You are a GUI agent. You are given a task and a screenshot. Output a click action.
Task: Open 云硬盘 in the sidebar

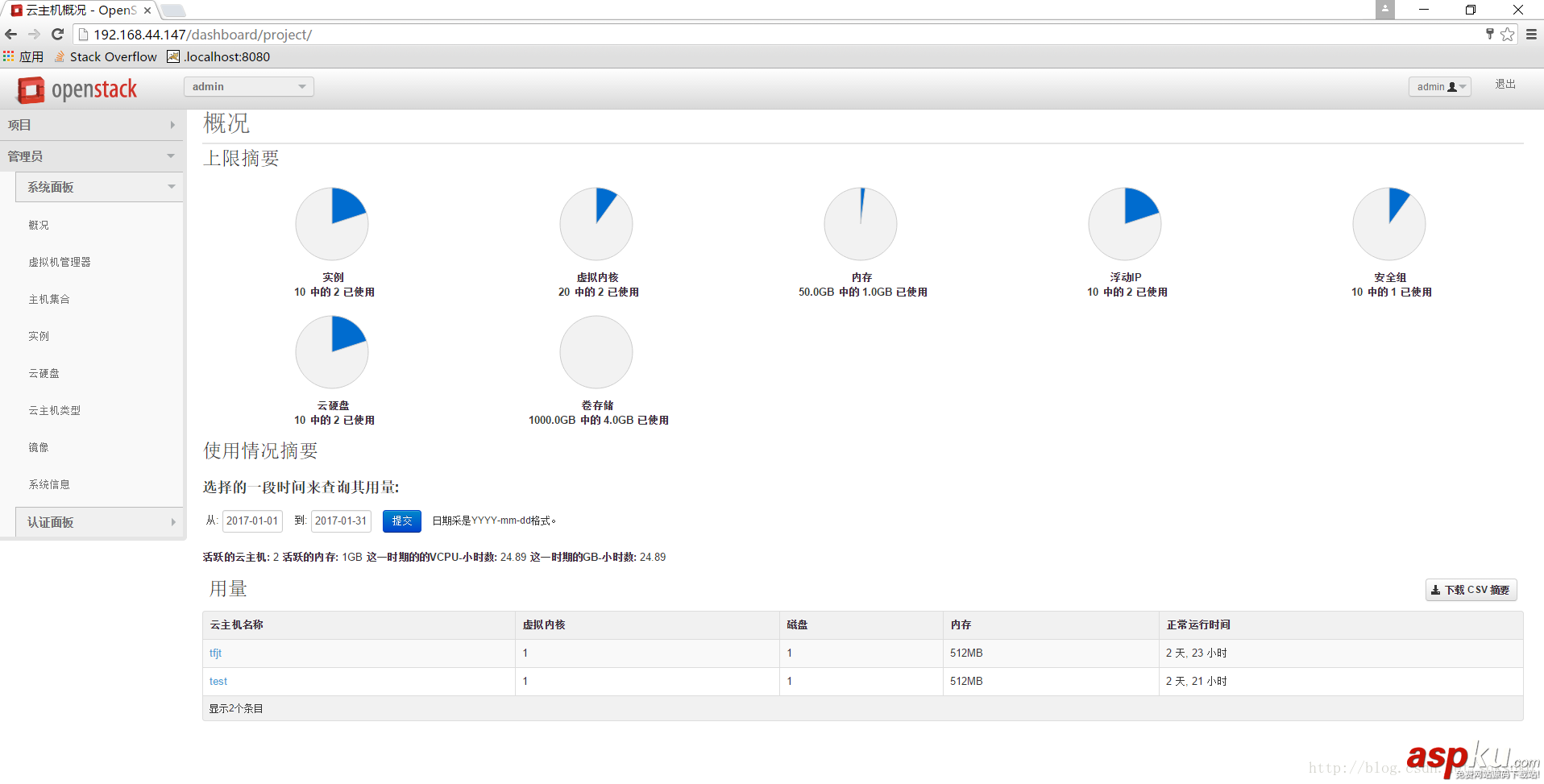pyautogui.click(x=44, y=373)
